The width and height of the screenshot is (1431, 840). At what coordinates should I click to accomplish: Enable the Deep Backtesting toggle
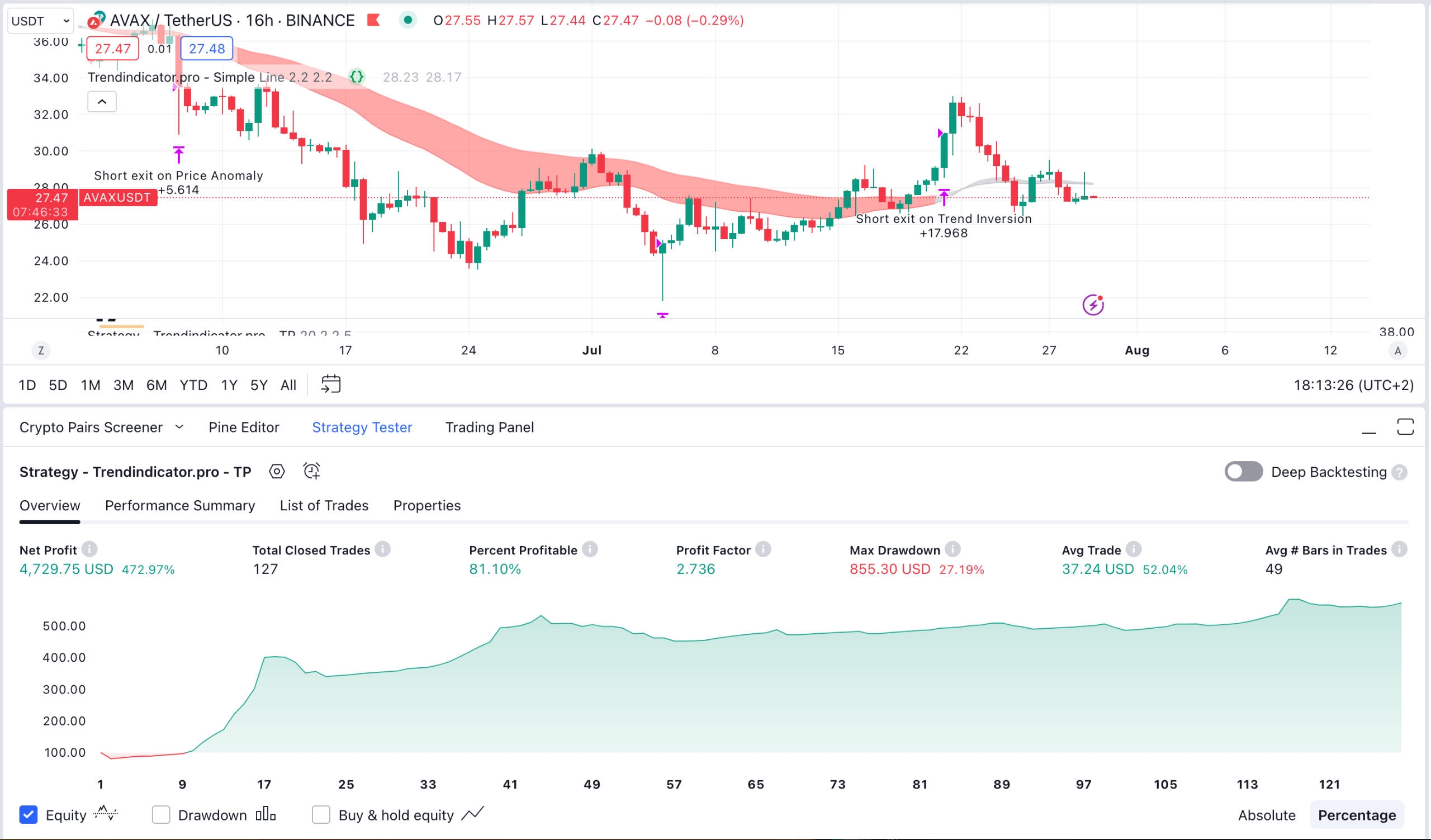1244,472
